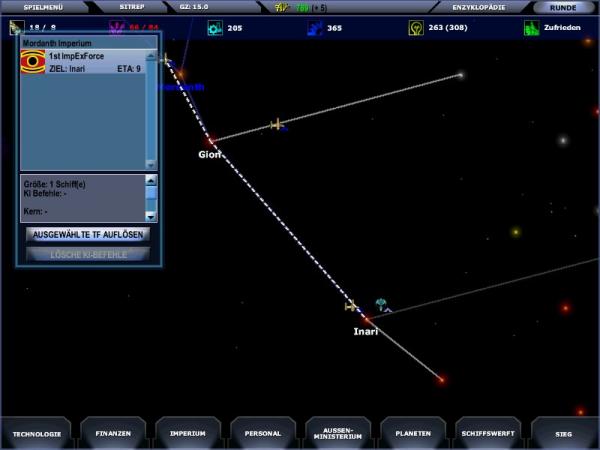
Task: Click the ZIEL: Inari destination text
Action: (67, 69)
